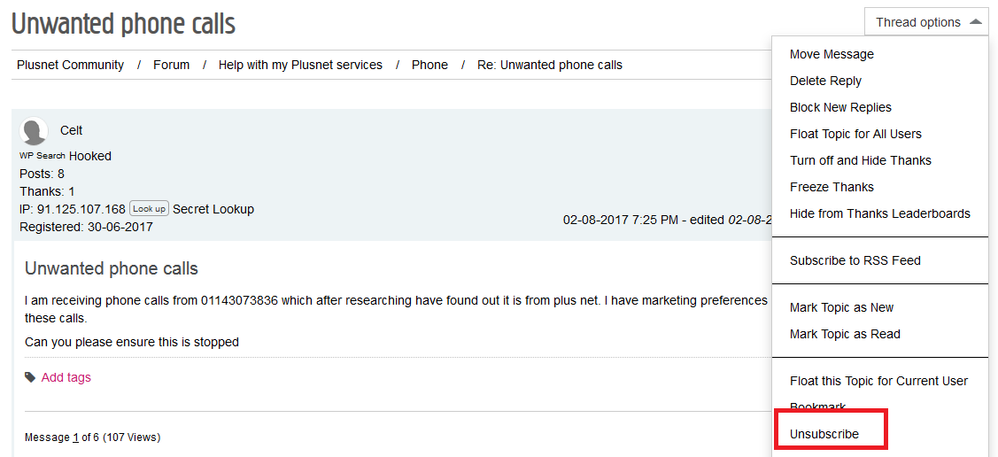The image size is (998, 457).
Task: Select Block New Replies
Action: (x=840, y=107)
